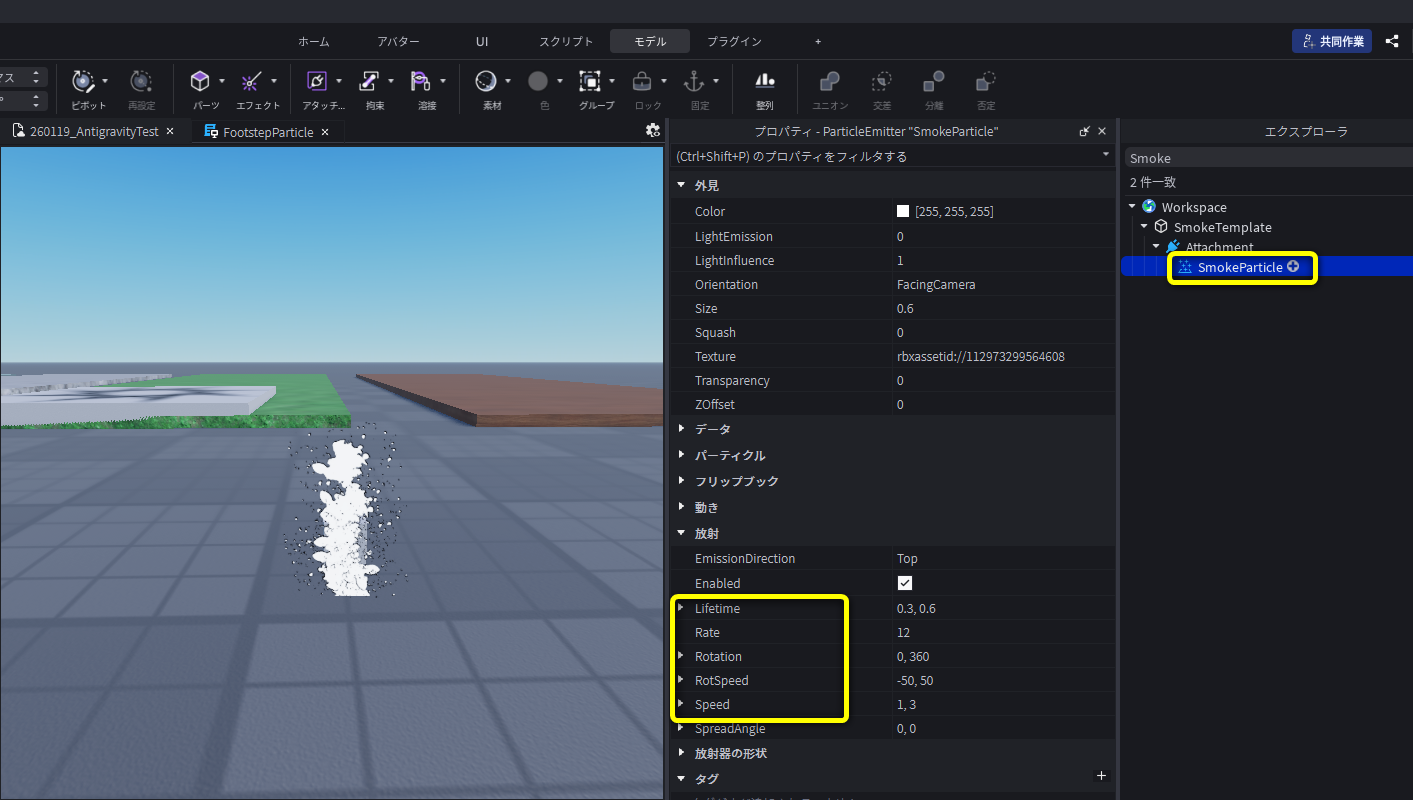Viewport: 1413px width, 800px height.
Task: Expand the パーティクル section
Action: tap(682, 455)
